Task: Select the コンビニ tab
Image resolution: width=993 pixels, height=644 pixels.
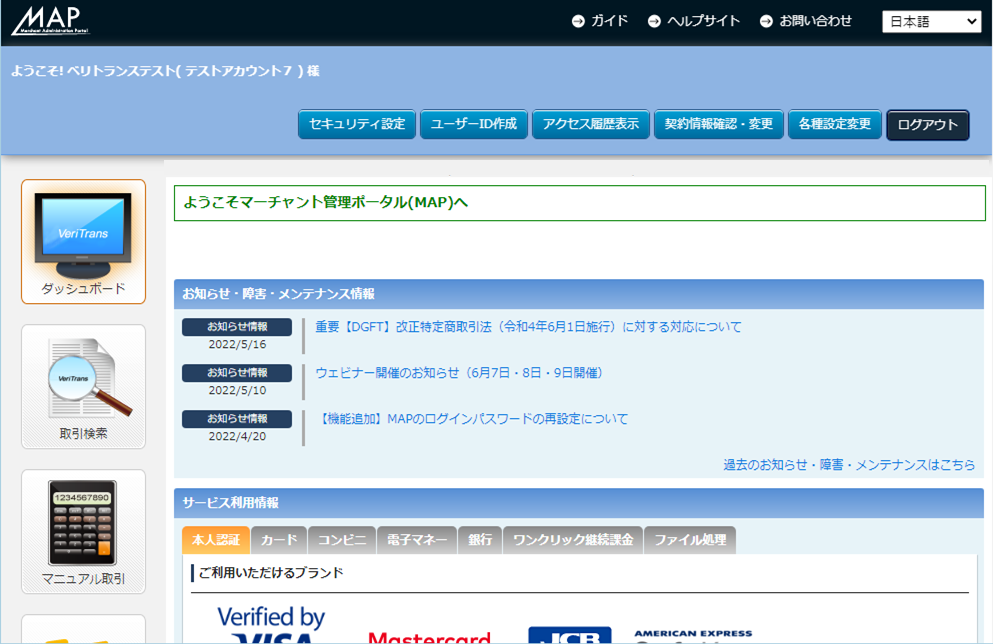Action: pyautogui.click(x=341, y=539)
